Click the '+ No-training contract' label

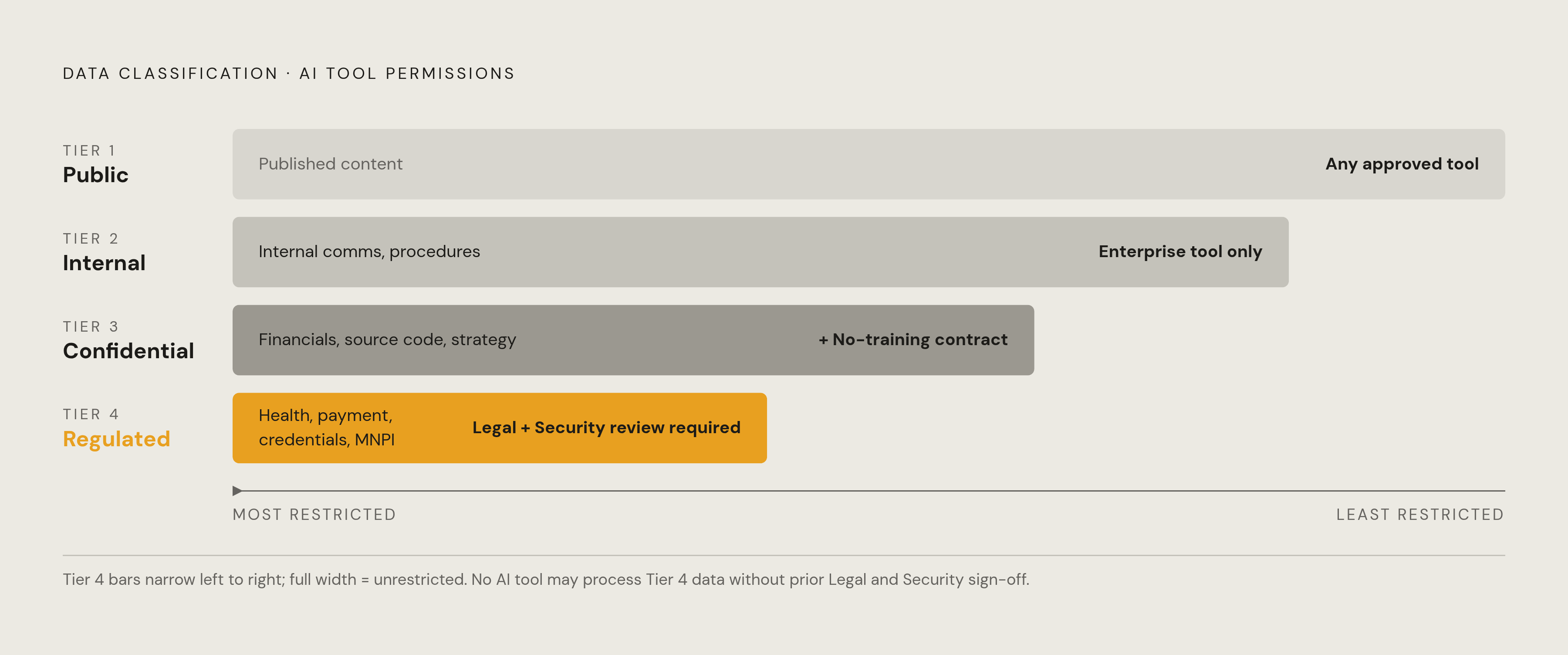(x=913, y=339)
